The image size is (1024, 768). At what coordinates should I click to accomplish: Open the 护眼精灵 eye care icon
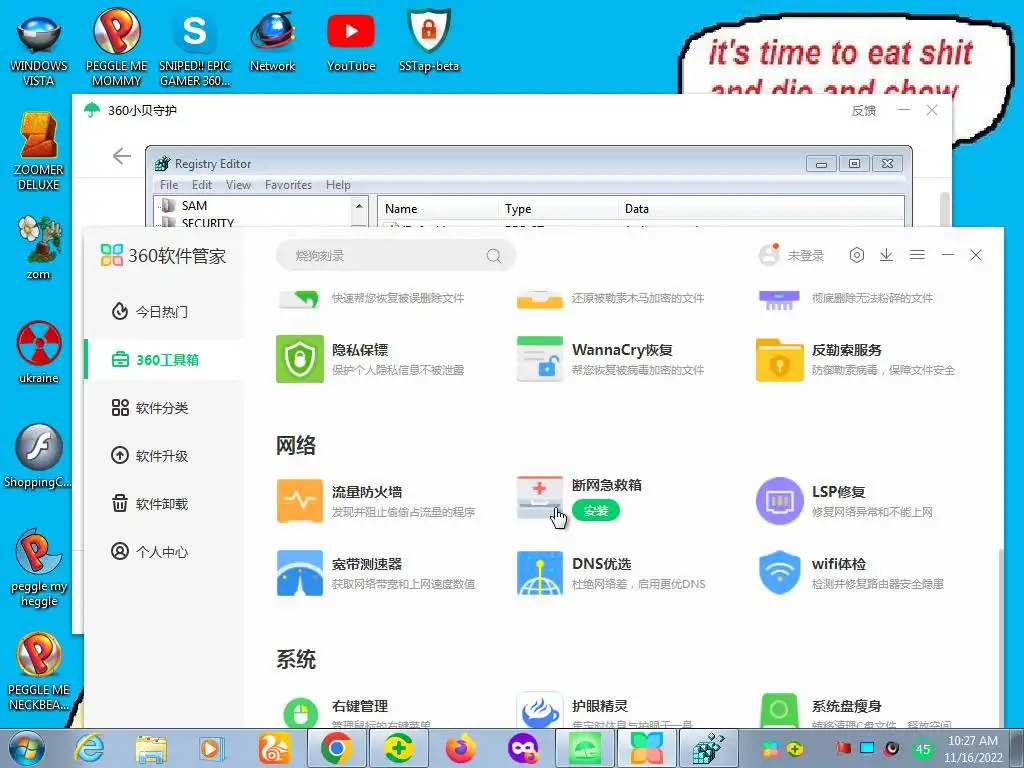coord(539,711)
